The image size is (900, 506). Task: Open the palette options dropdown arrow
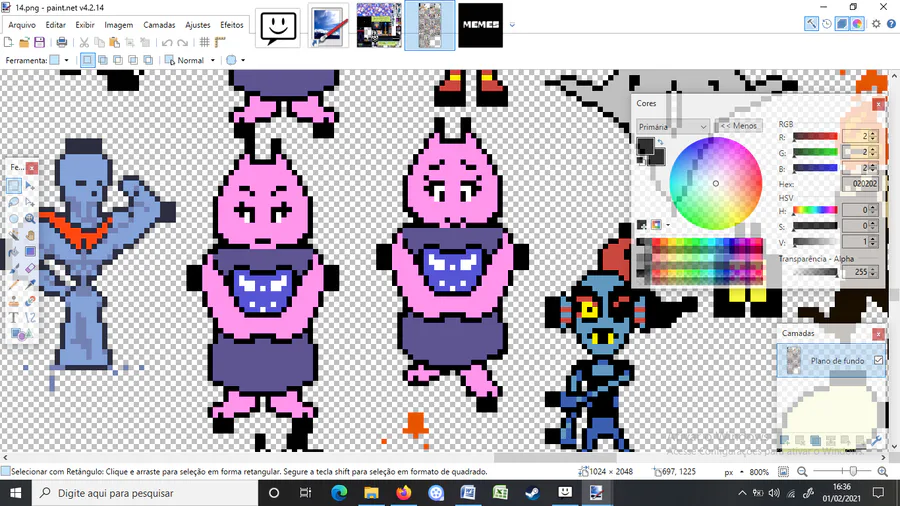click(669, 225)
